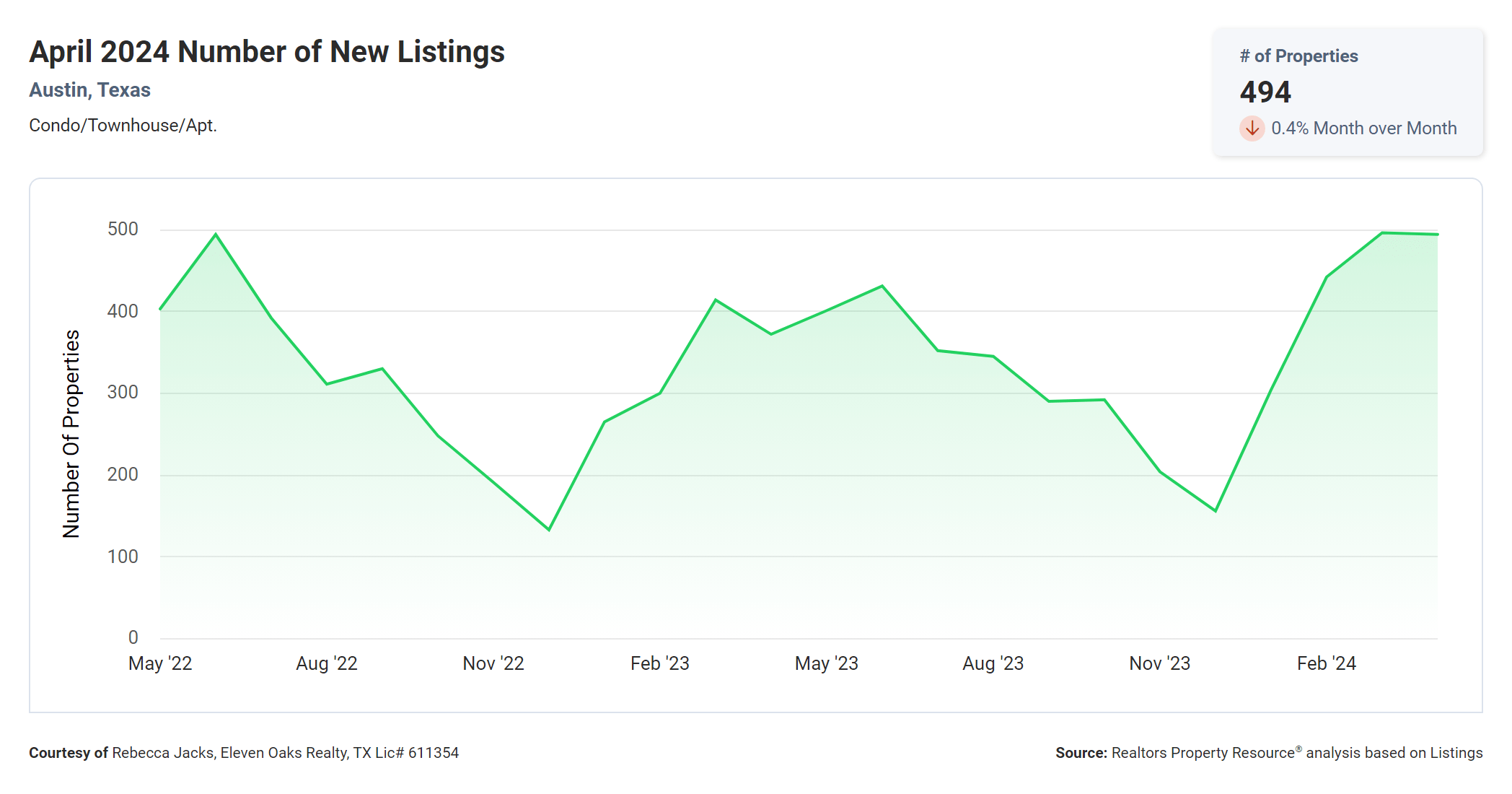Click the Austin, Texas subtitle
The width and height of the screenshot is (1512, 794).
(89, 90)
